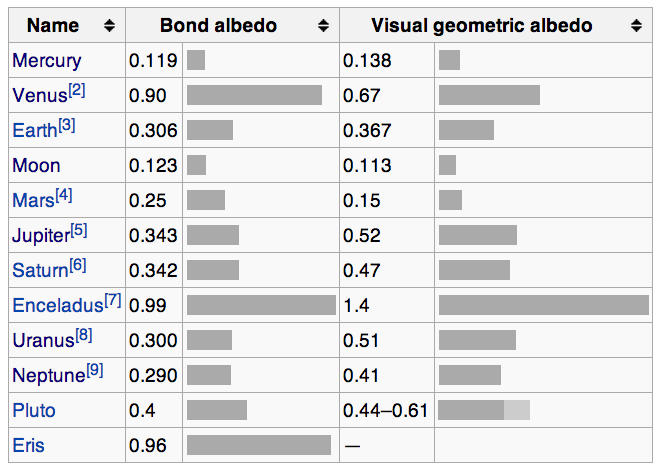
Task: Jump to footnote reference 2 beside Venus
Action: [77, 91]
